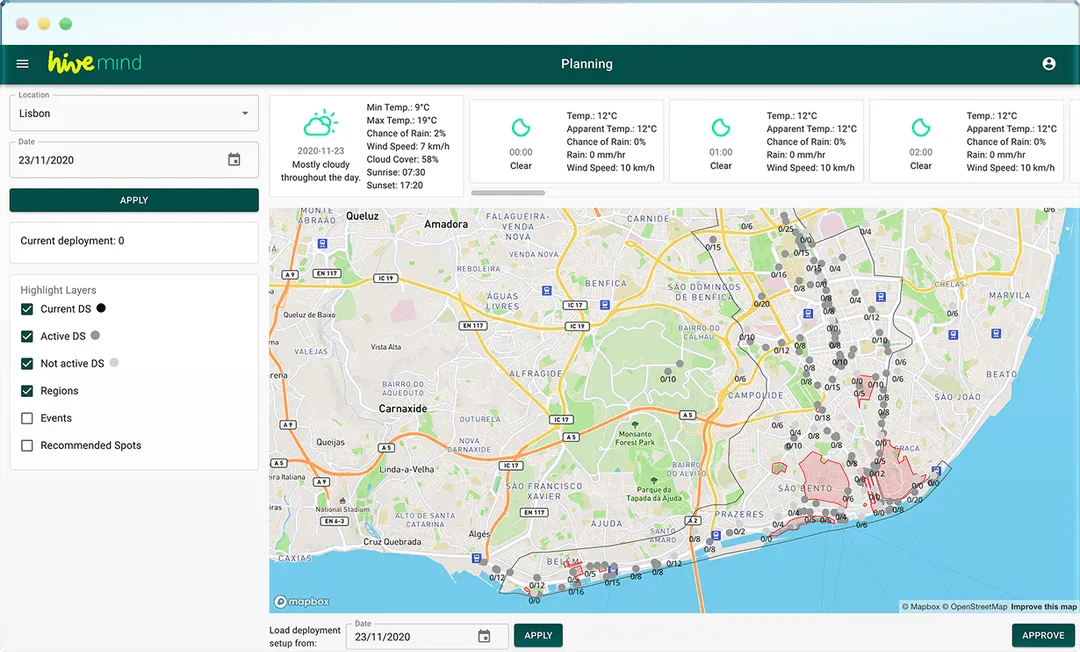The image size is (1080, 652).
Task: Click the Cloud Cover: 58% weather text
Action: [402, 159]
